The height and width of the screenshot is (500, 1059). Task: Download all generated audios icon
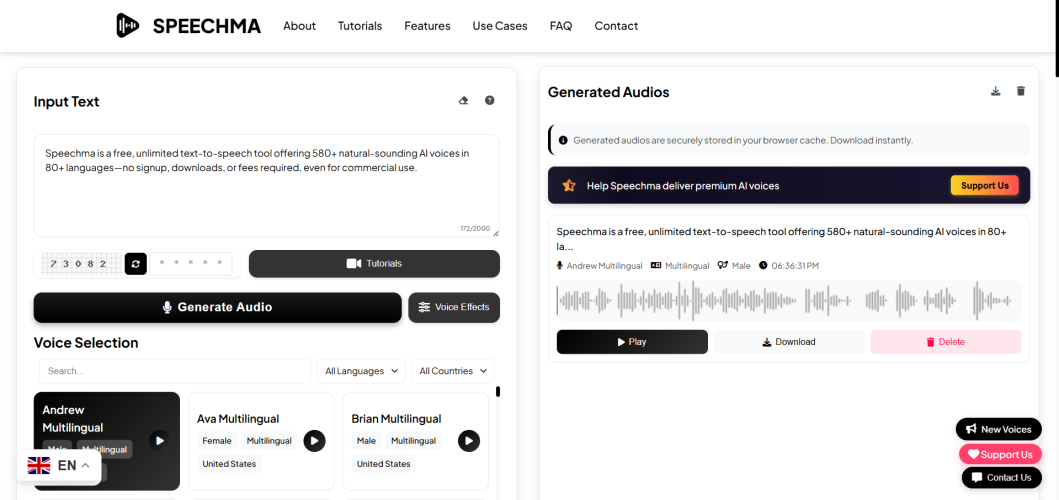pyautogui.click(x=995, y=92)
